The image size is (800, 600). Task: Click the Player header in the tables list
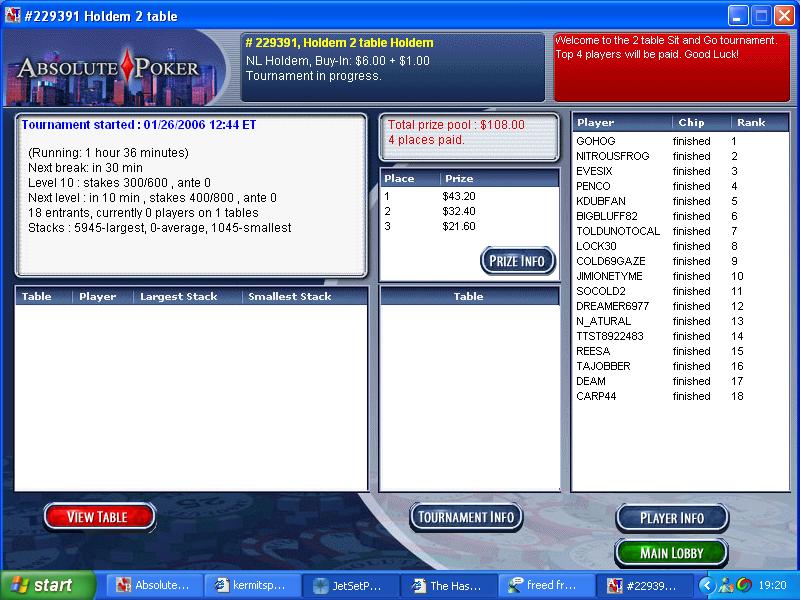pos(103,296)
